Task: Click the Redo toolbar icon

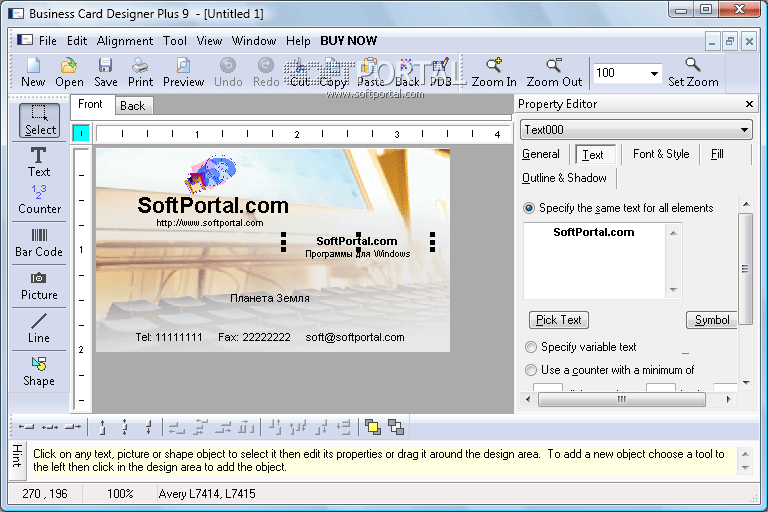Action: (x=266, y=72)
